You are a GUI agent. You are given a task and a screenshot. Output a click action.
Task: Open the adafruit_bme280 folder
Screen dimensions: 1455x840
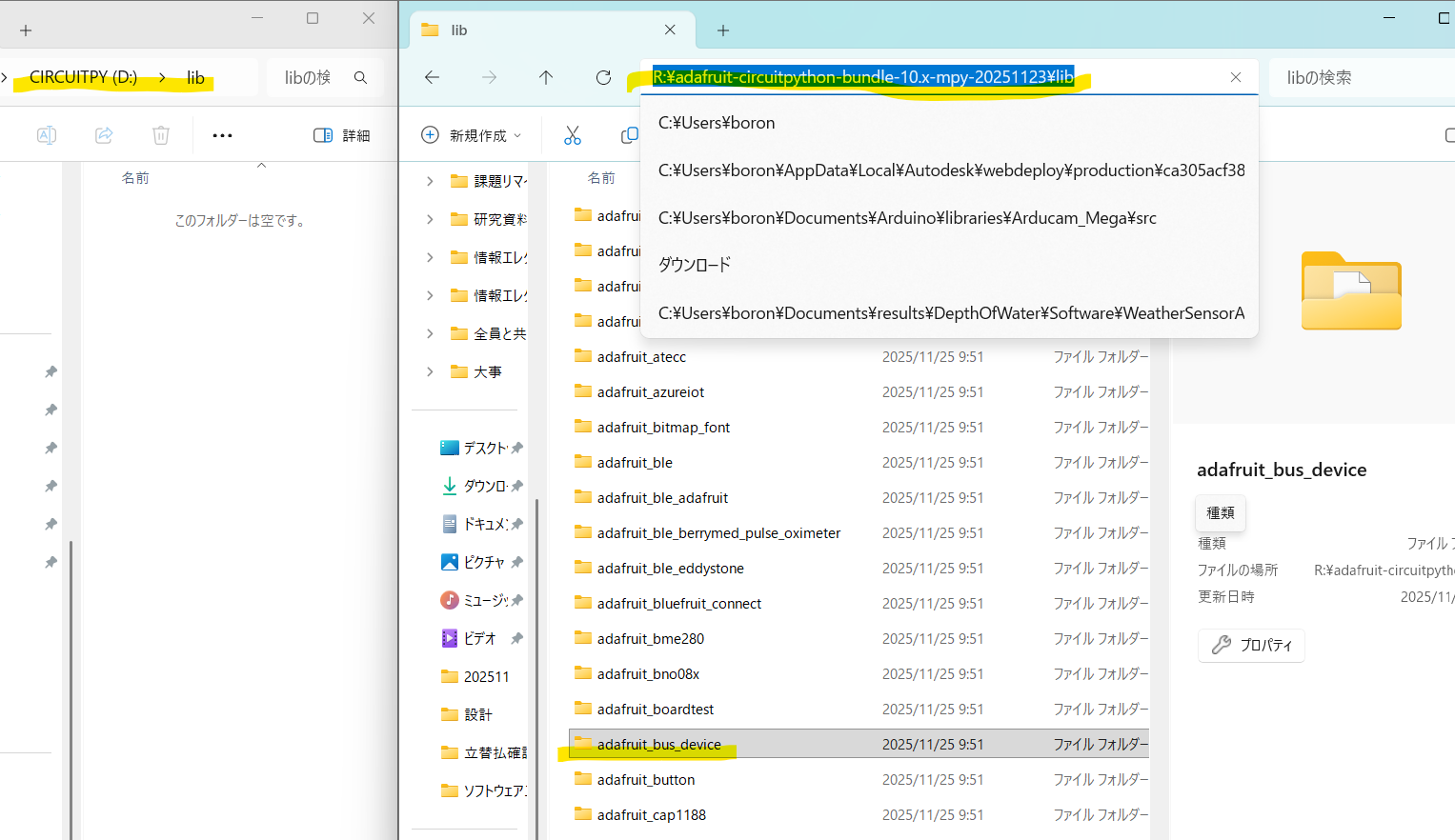tap(651, 639)
